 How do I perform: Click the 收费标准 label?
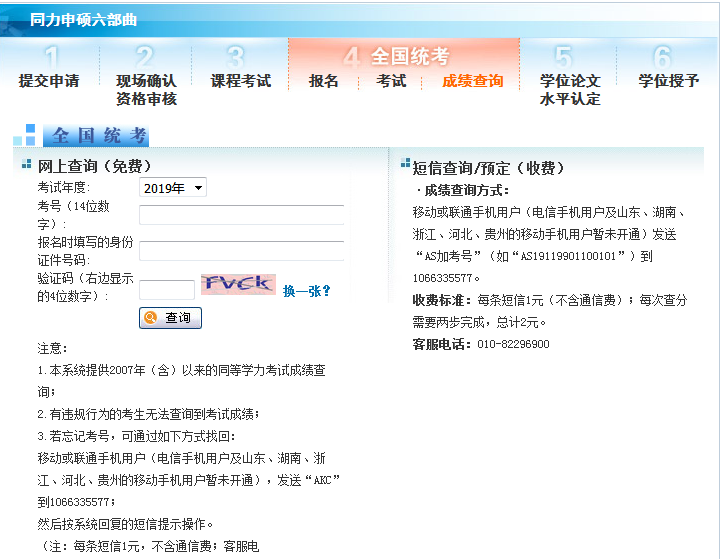[x=441, y=300]
